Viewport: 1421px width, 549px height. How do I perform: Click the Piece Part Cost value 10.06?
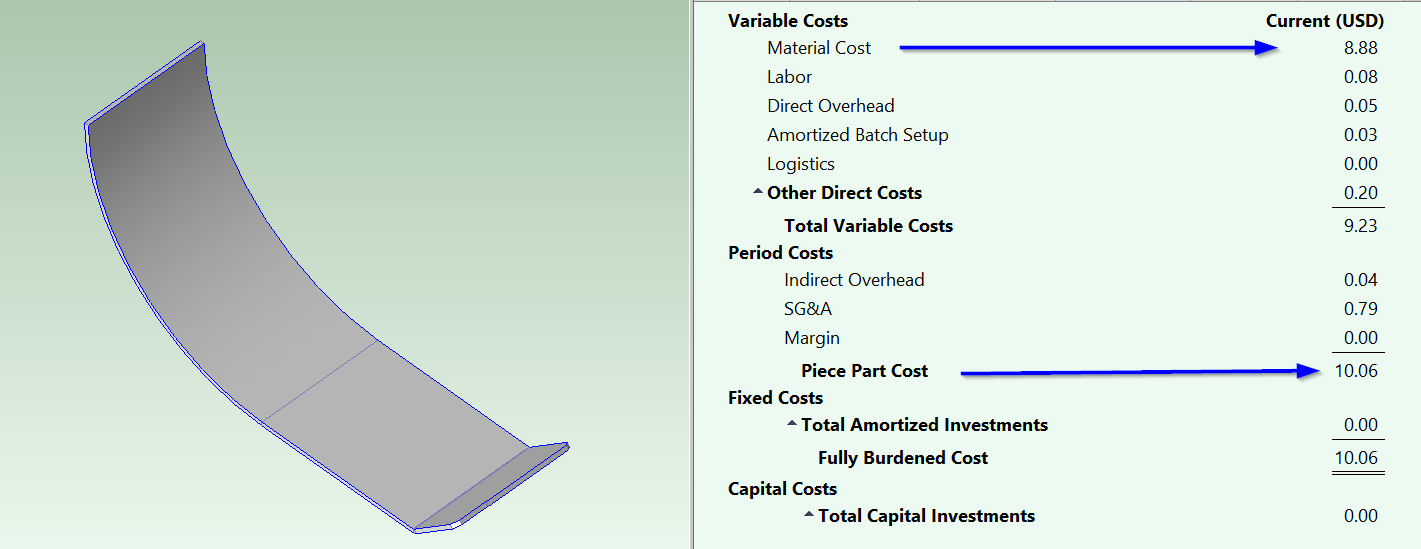[x=1357, y=371]
